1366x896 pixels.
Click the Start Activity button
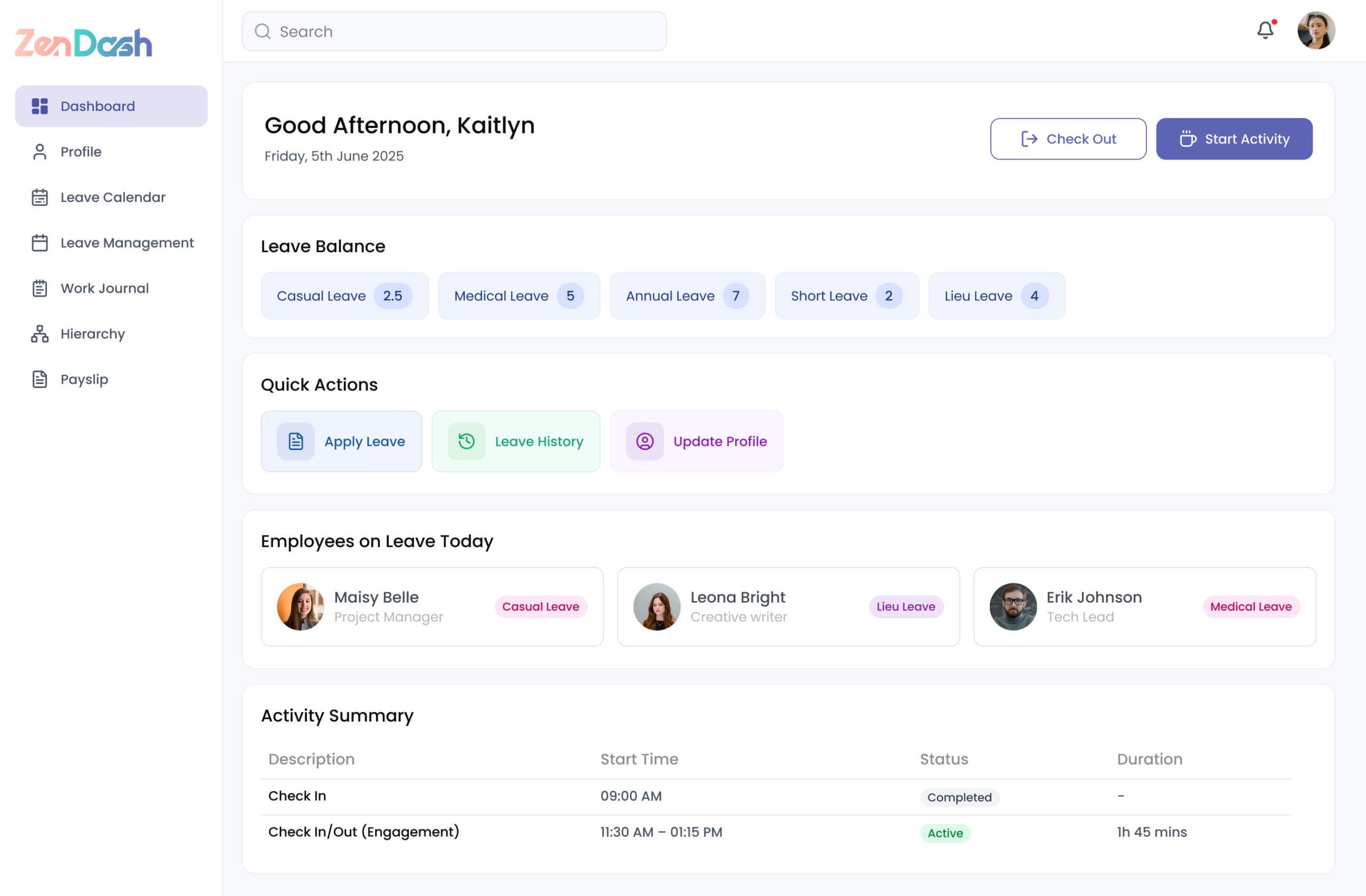click(x=1234, y=139)
